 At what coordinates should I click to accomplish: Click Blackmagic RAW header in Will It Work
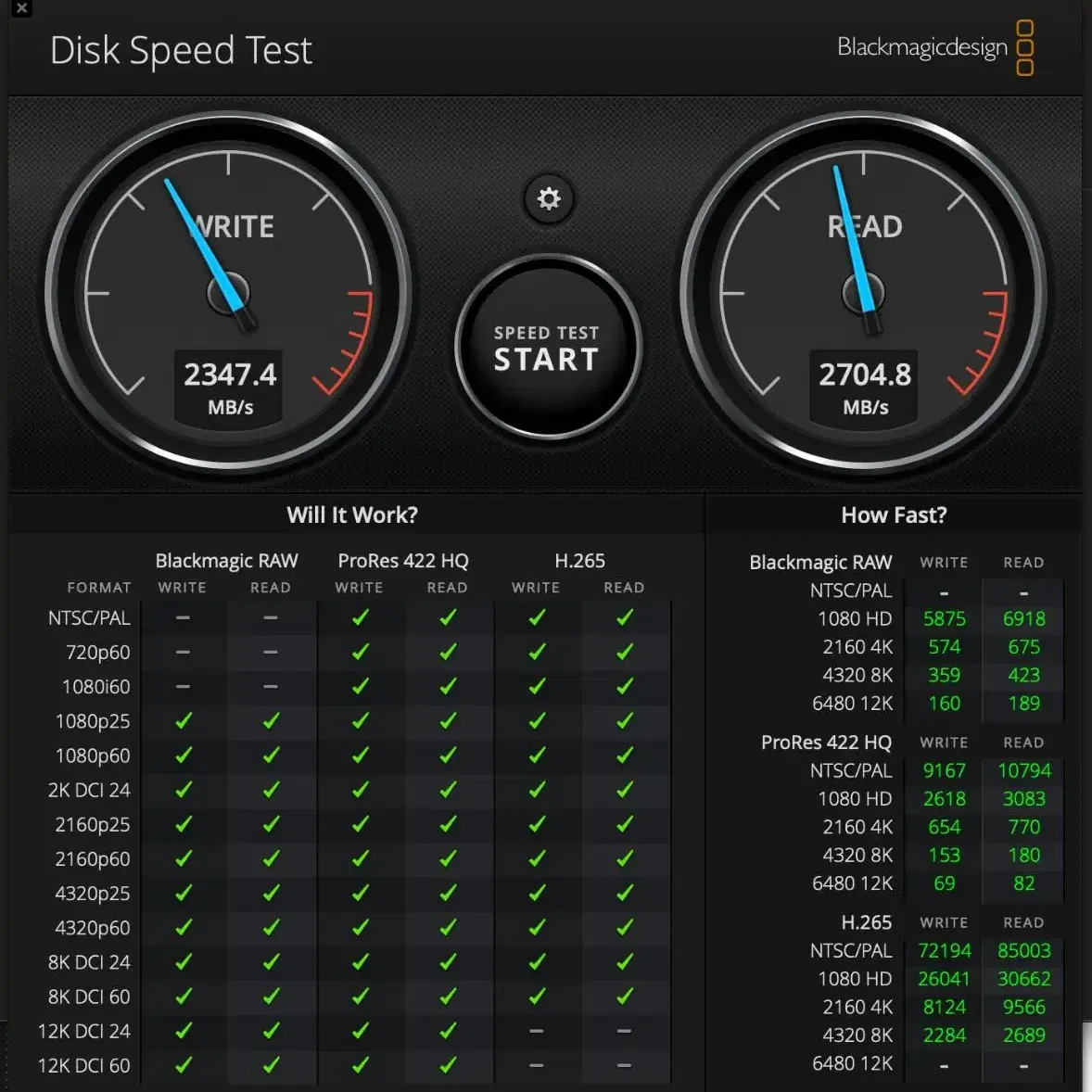click(226, 561)
